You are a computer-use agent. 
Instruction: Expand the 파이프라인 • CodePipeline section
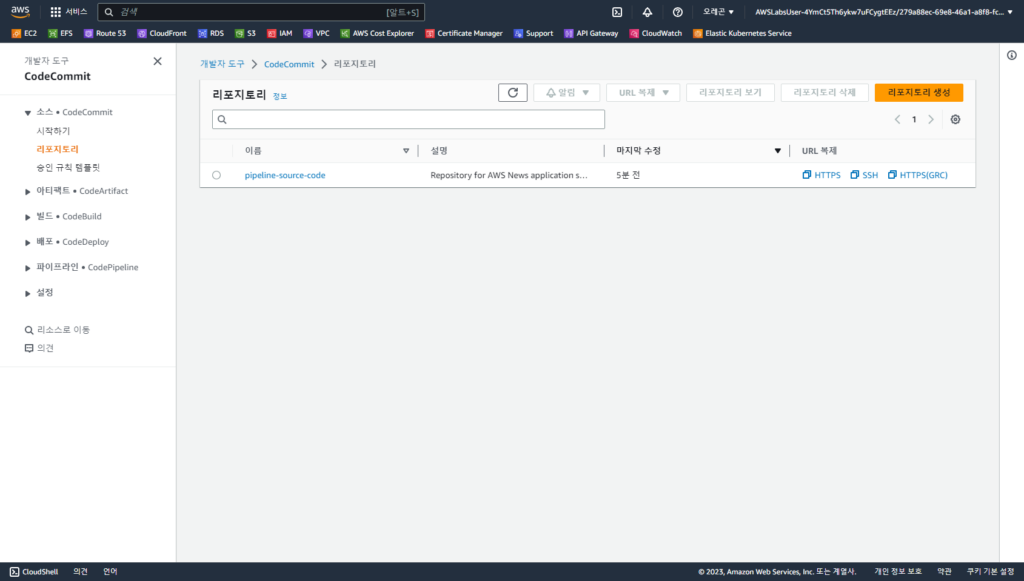click(x=27, y=268)
